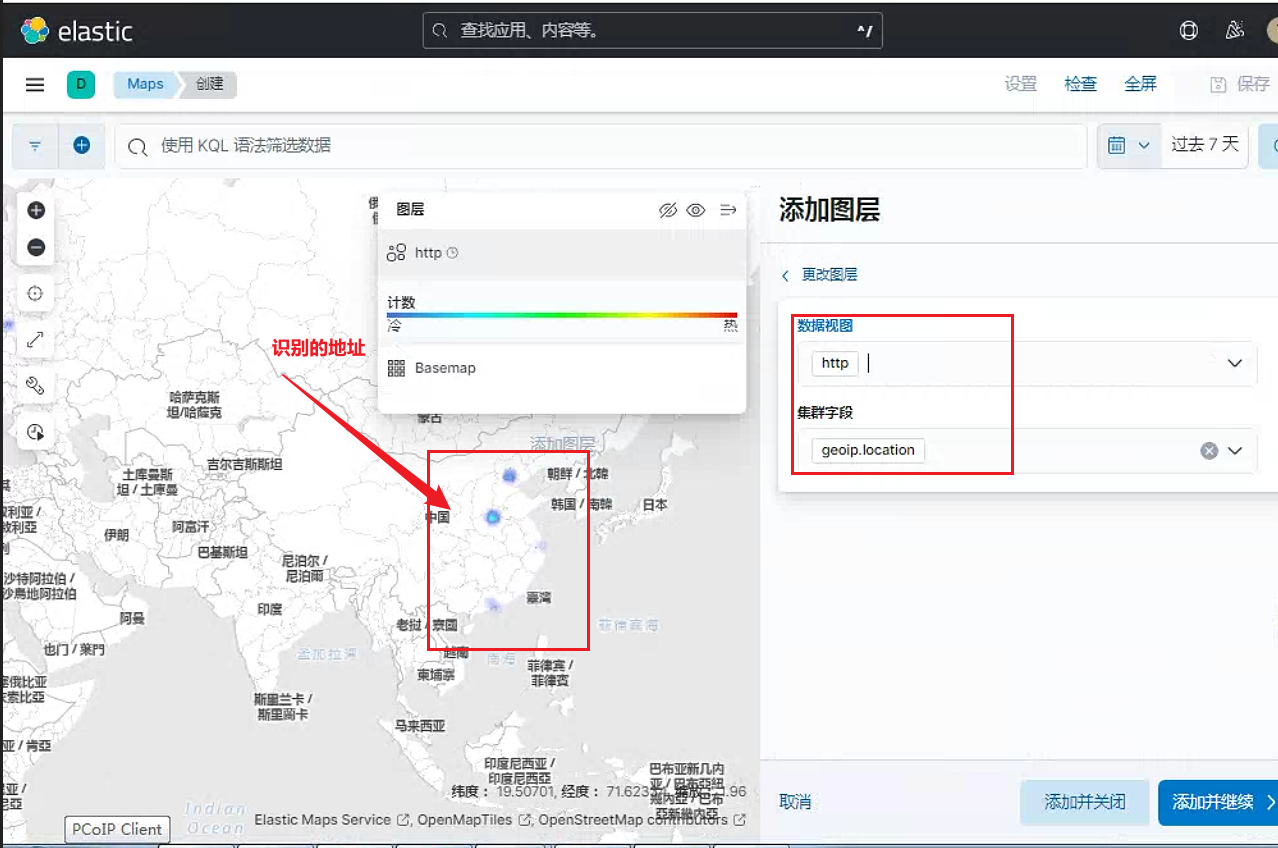The height and width of the screenshot is (848, 1278).
Task: Click the fit-to-data crosshair map button
Action: click(36, 294)
